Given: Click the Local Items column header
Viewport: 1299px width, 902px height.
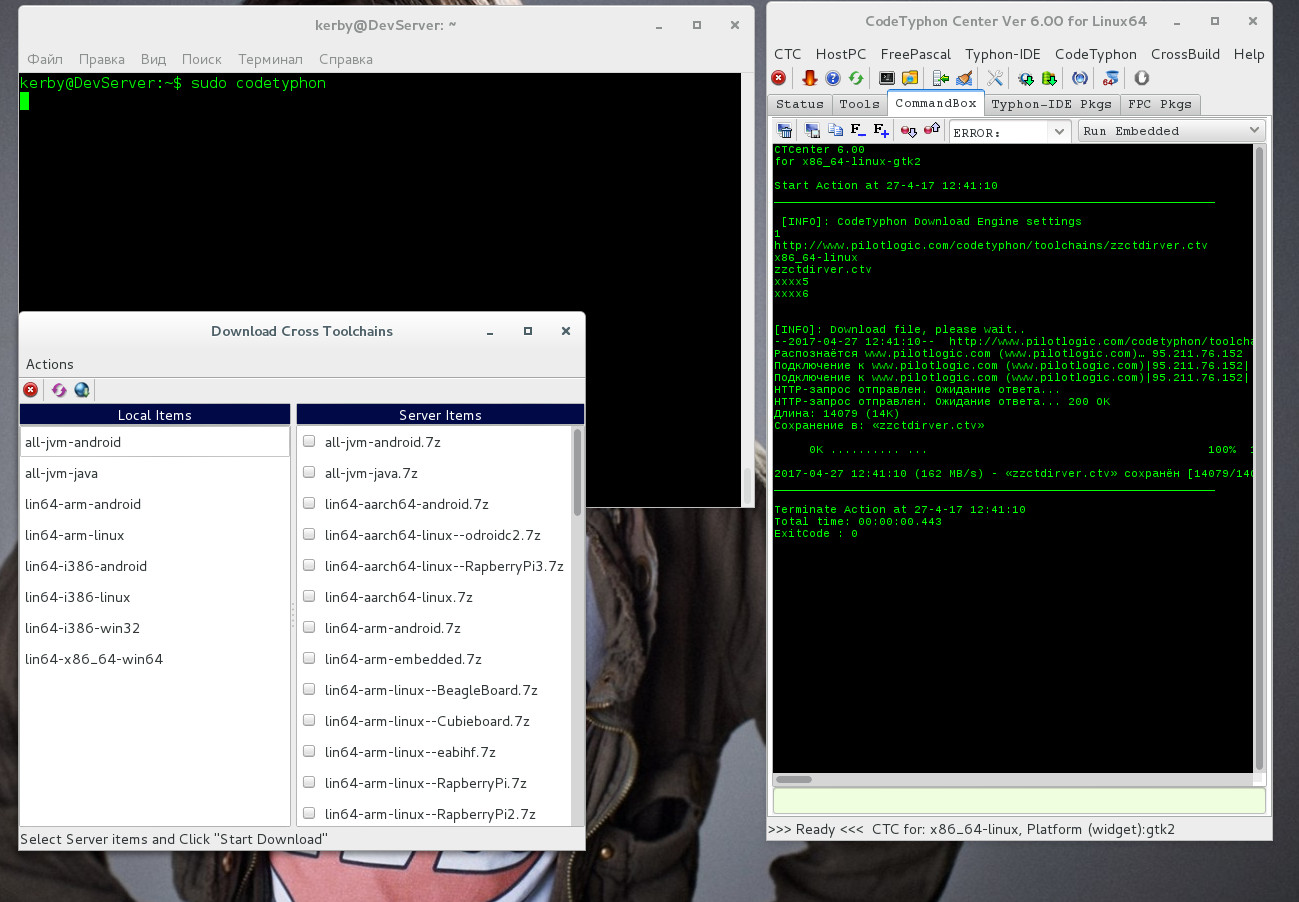Looking at the screenshot, I should point(155,415).
